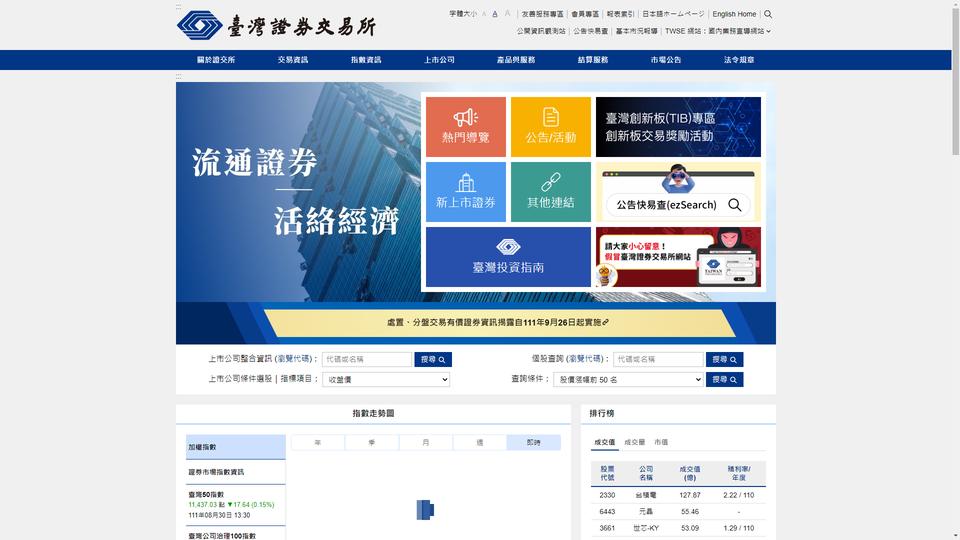The width and height of the screenshot is (960, 540).
Task: Select the medium font size A
Action: (x=495, y=14)
